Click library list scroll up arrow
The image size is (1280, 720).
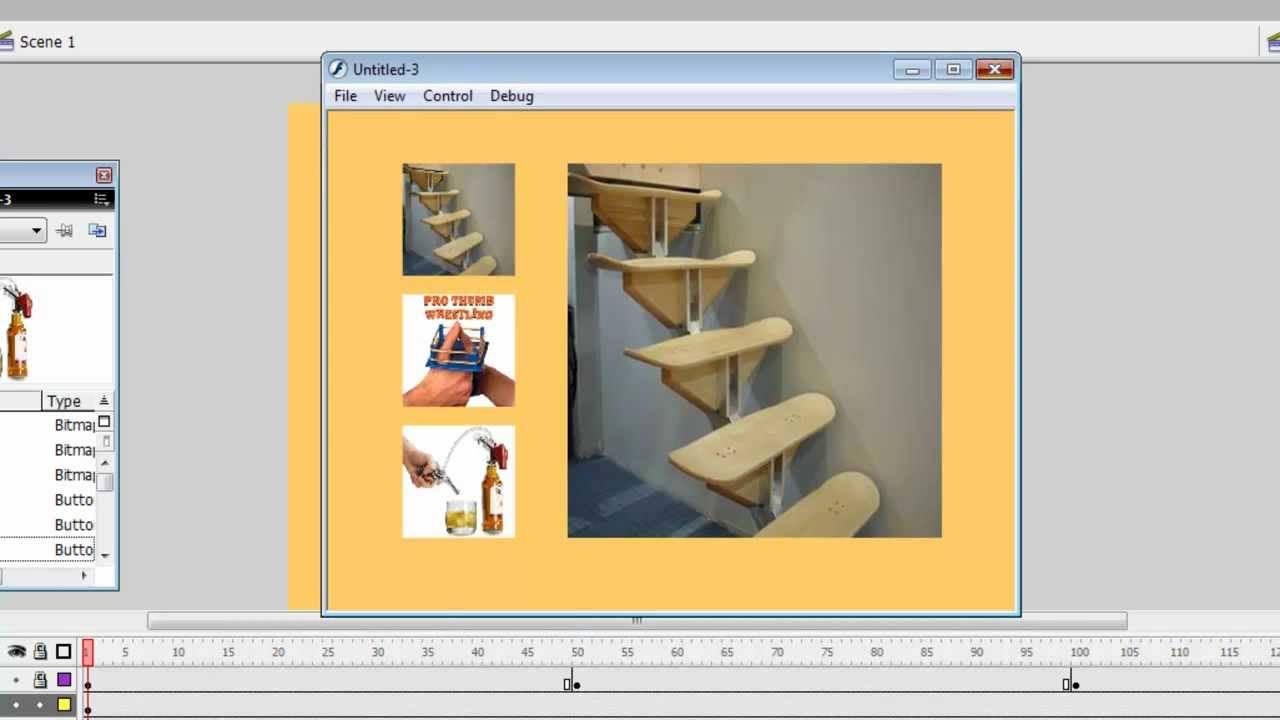click(x=105, y=463)
